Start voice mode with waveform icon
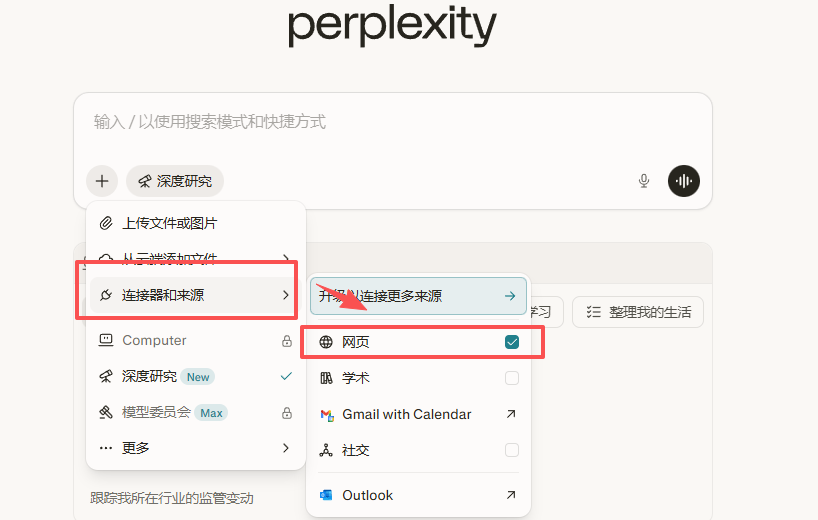 click(684, 181)
